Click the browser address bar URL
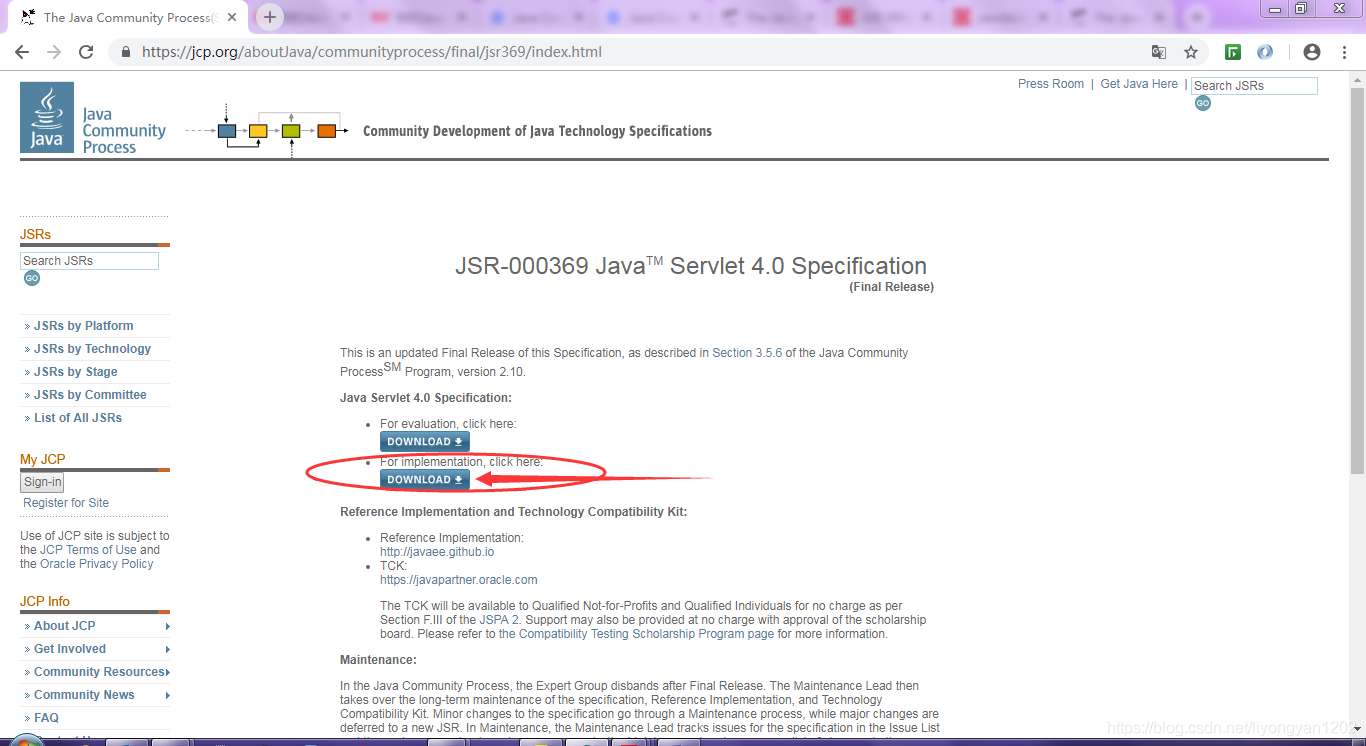The image size is (1366, 746). (372, 52)
